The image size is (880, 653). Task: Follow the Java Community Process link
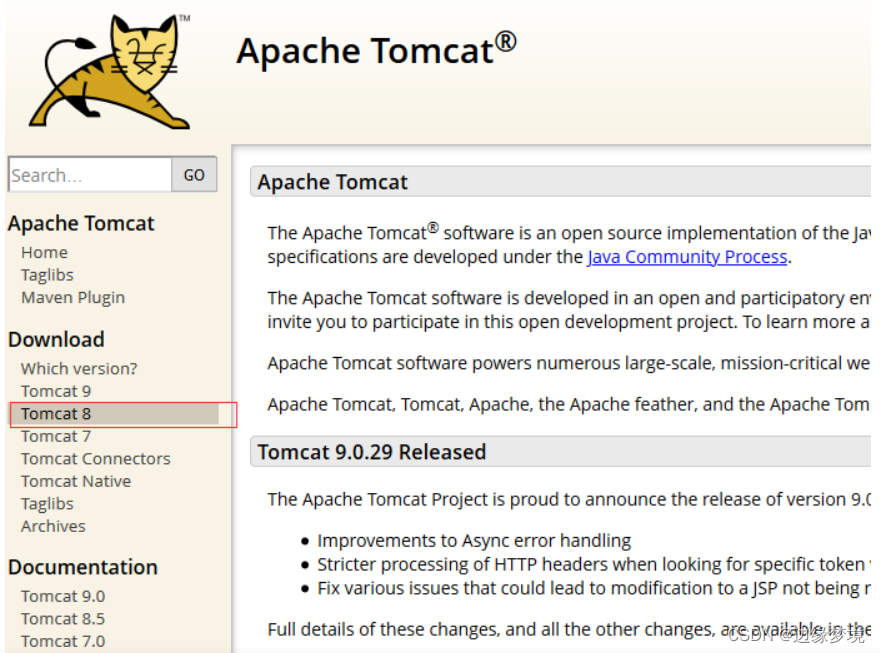tap(687, 257)
